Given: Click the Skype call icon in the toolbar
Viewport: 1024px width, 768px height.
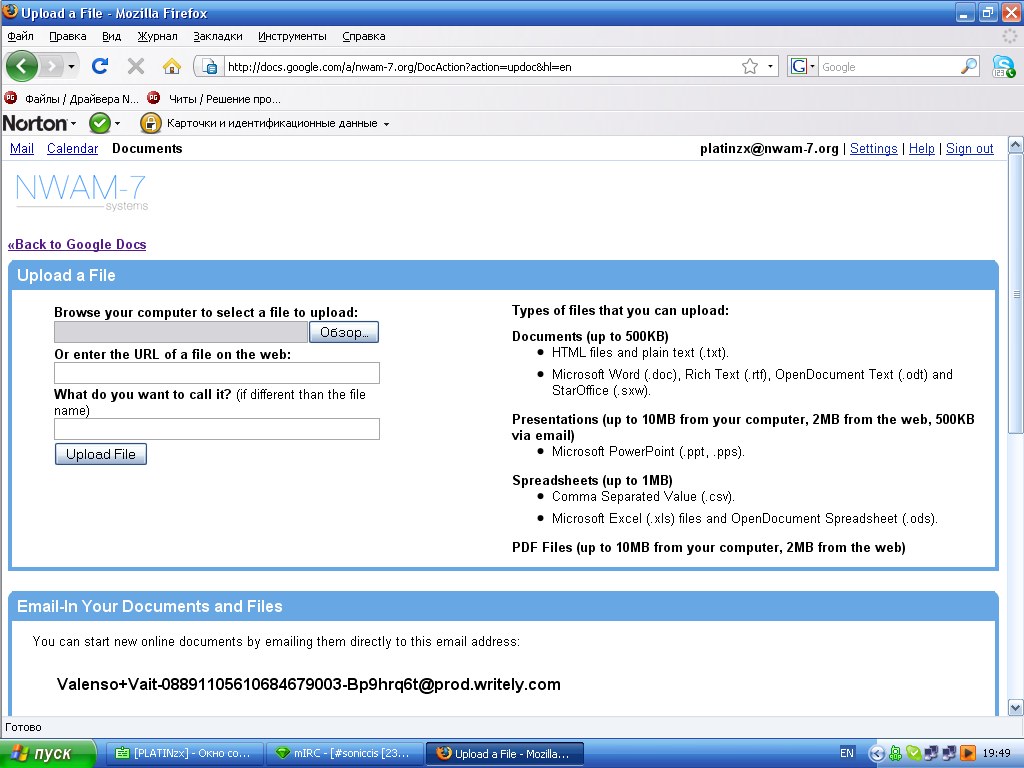Looking at the screenshot, I should click(1003, 66).
